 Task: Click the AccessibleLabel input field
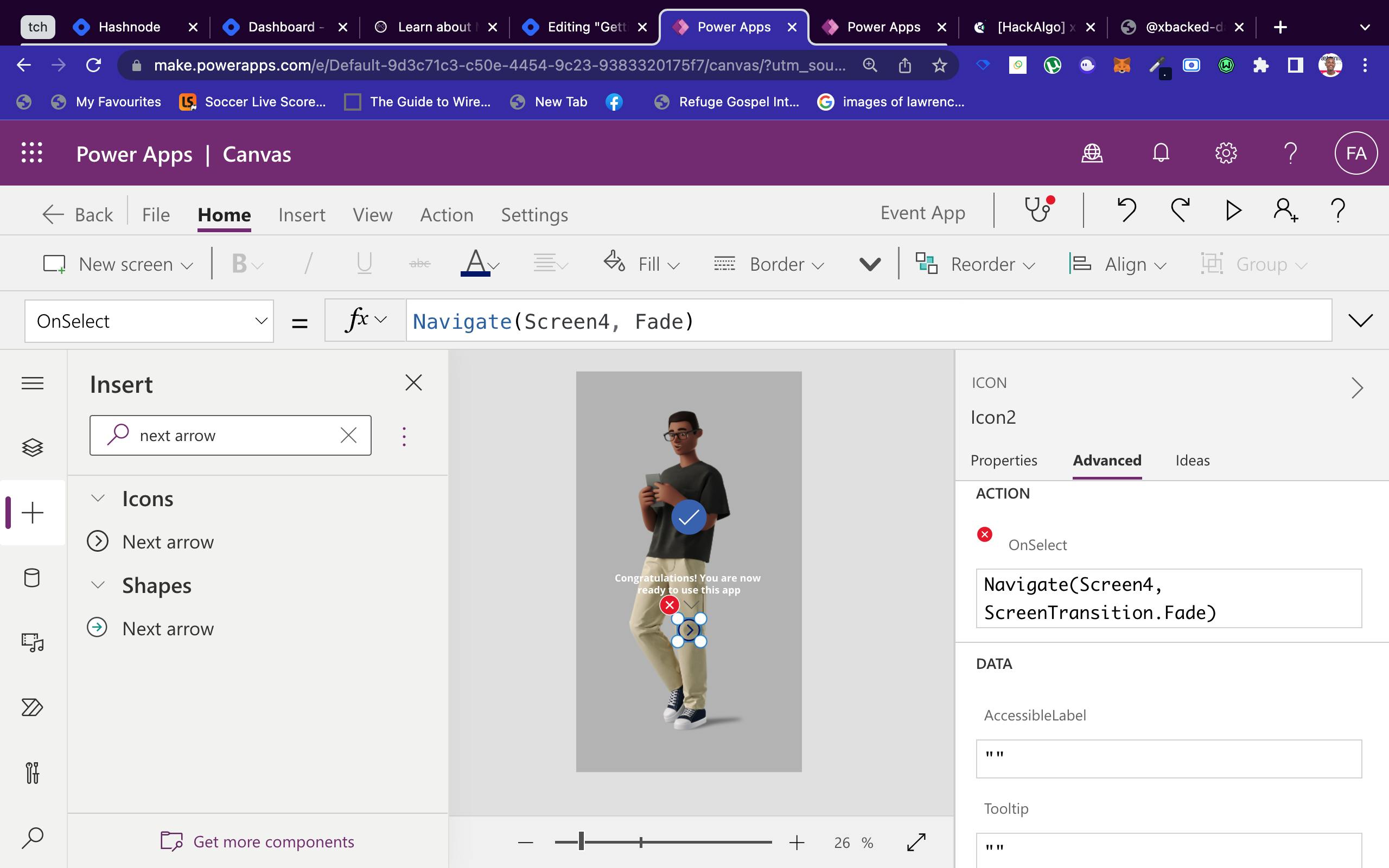tap(1169, 758)
